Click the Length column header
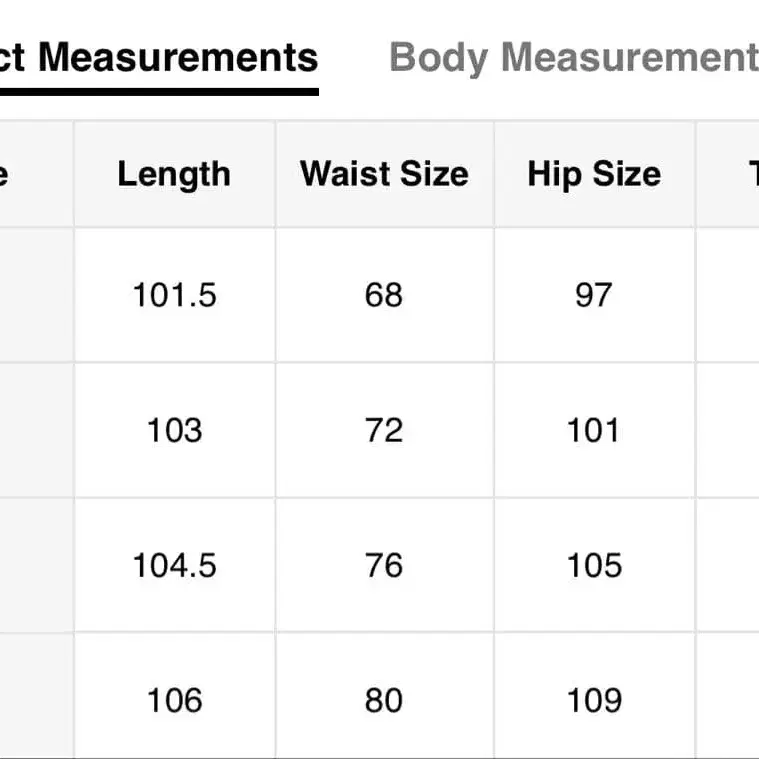 [x=174, y=174]
